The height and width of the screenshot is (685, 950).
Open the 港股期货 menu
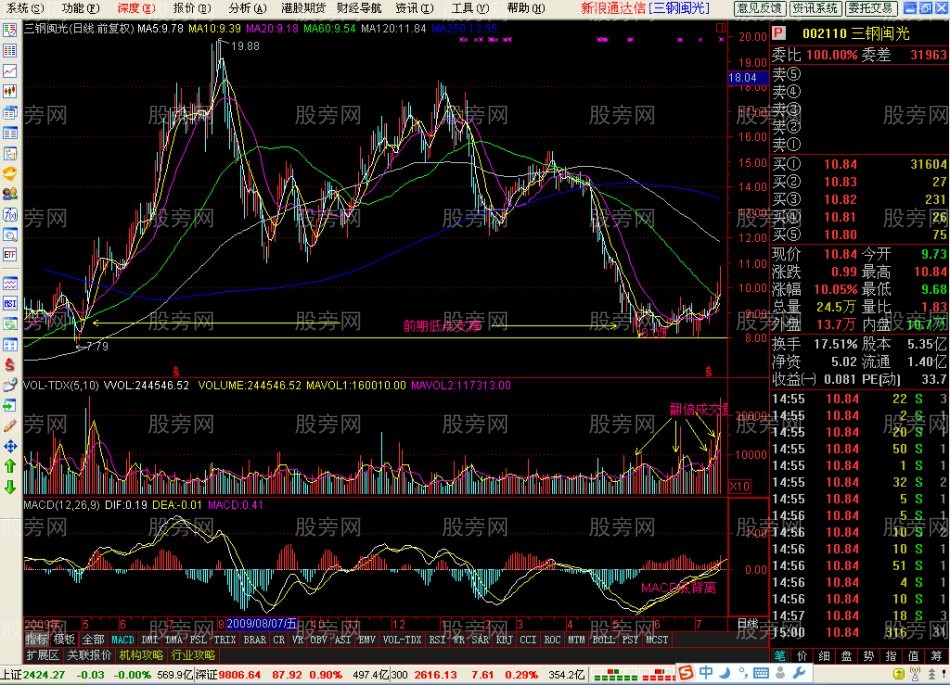point(304,8)
